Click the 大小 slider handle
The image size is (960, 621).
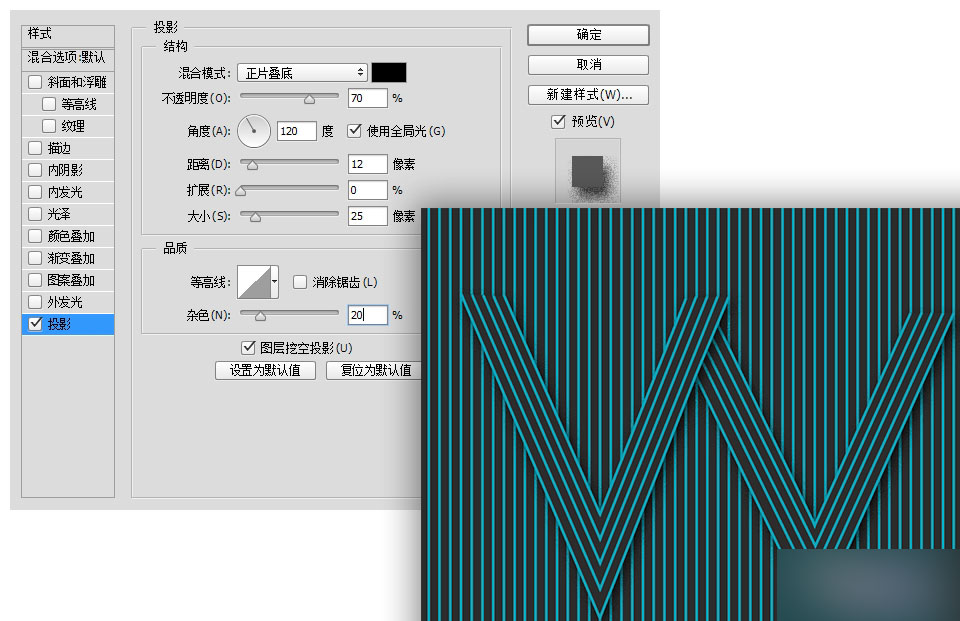coord(255,217)
